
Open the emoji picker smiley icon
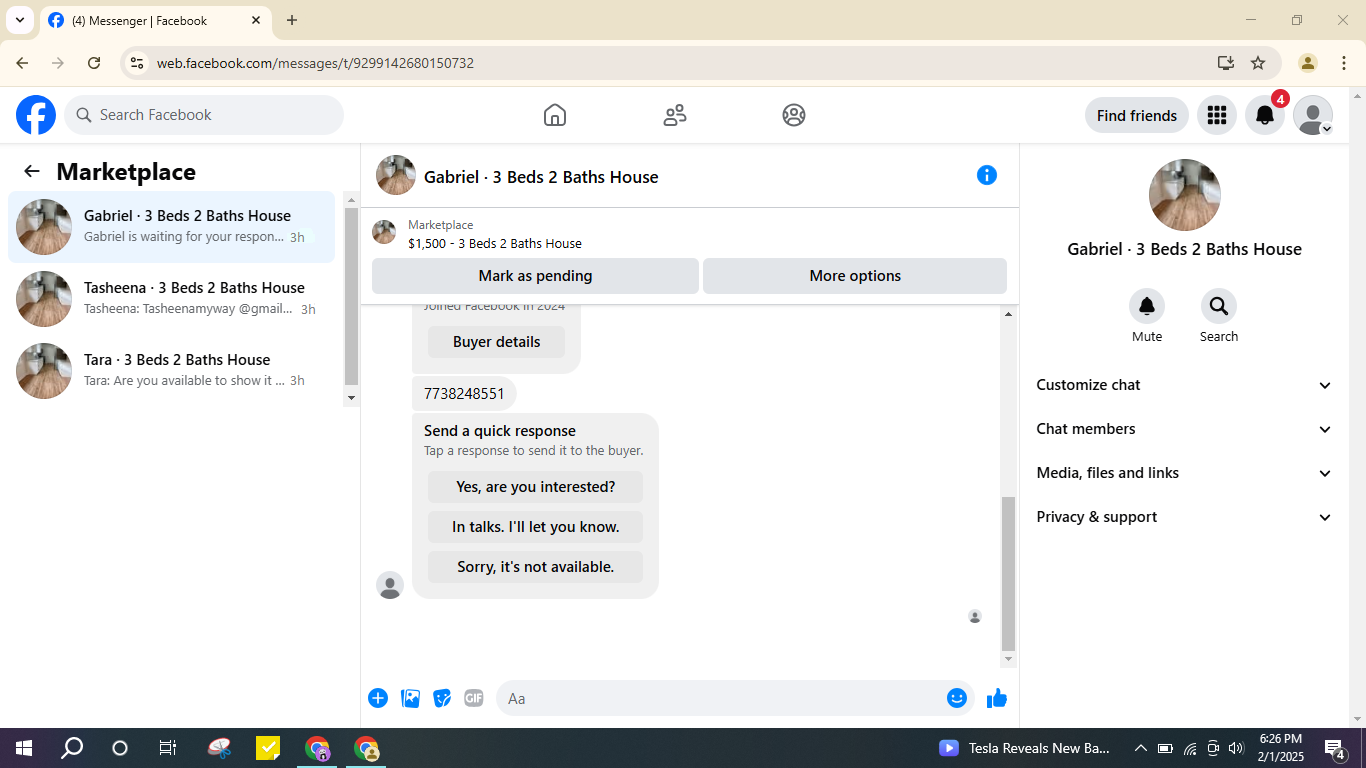pyautogui.click(x=957, y=698)
